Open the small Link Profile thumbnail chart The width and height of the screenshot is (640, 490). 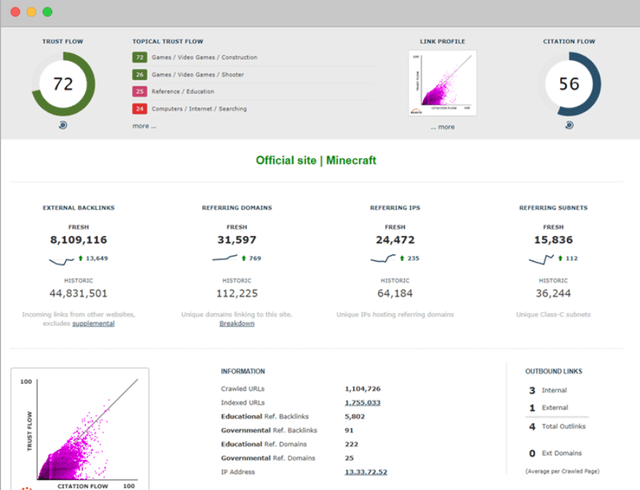click(442, 83)
